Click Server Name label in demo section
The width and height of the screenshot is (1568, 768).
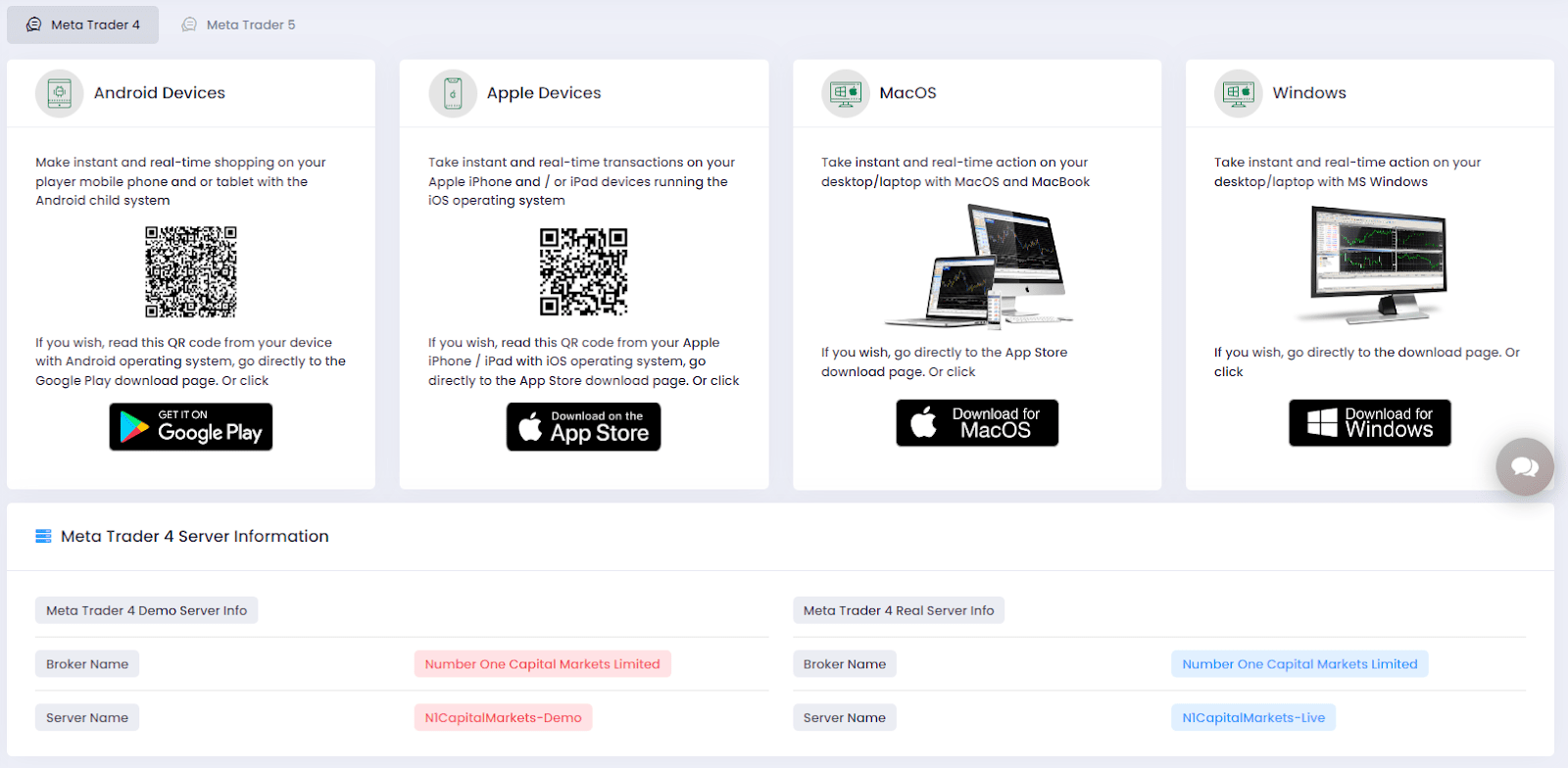(x=87, y=718)
